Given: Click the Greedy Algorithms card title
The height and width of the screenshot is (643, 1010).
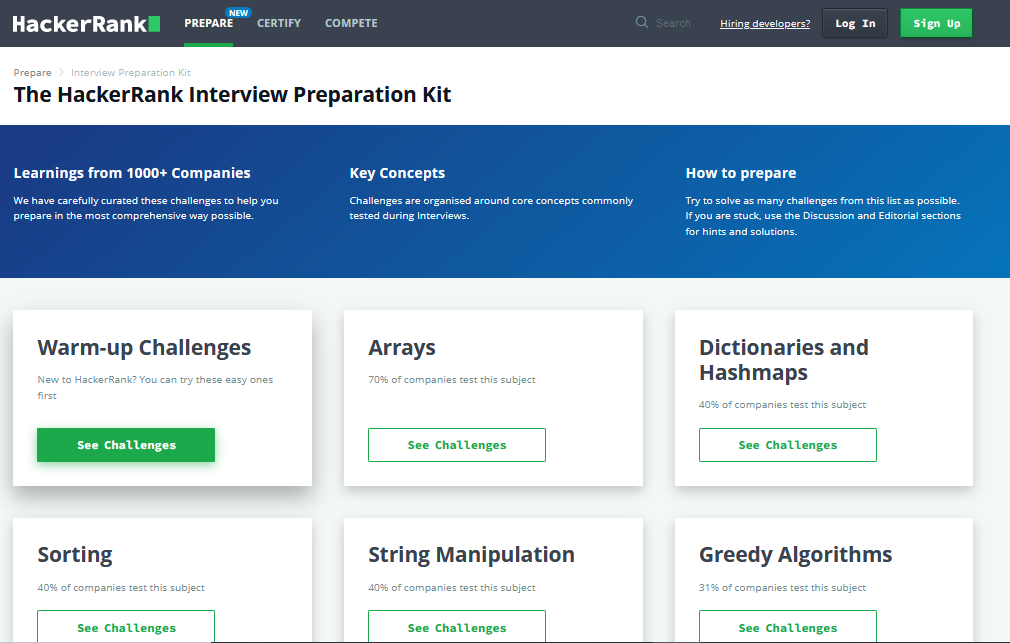Looking at the screenshot, I should click(x=796, y=555).
